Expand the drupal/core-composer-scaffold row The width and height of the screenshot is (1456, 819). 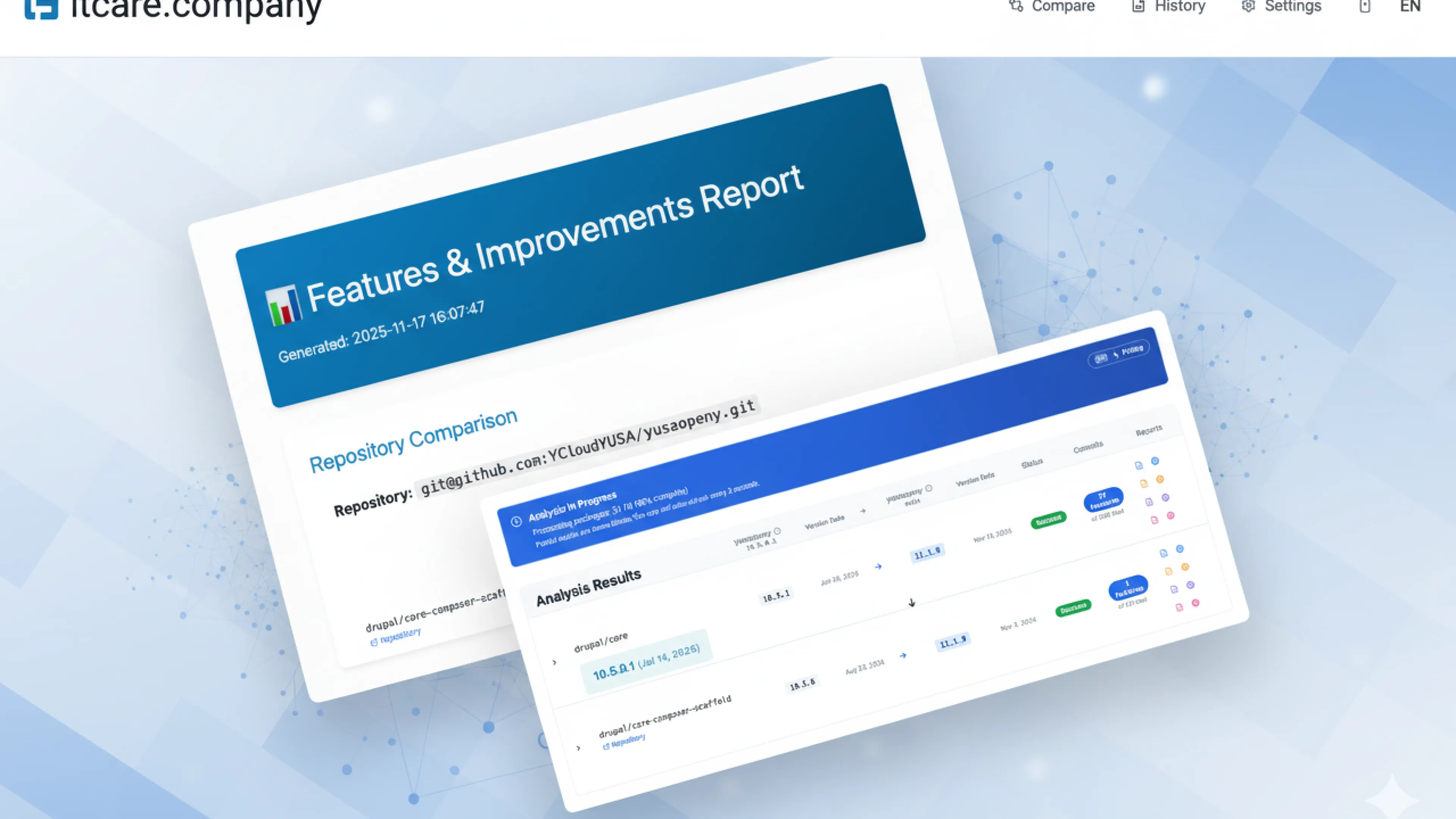pyautogui.click(x=577, y=747)
